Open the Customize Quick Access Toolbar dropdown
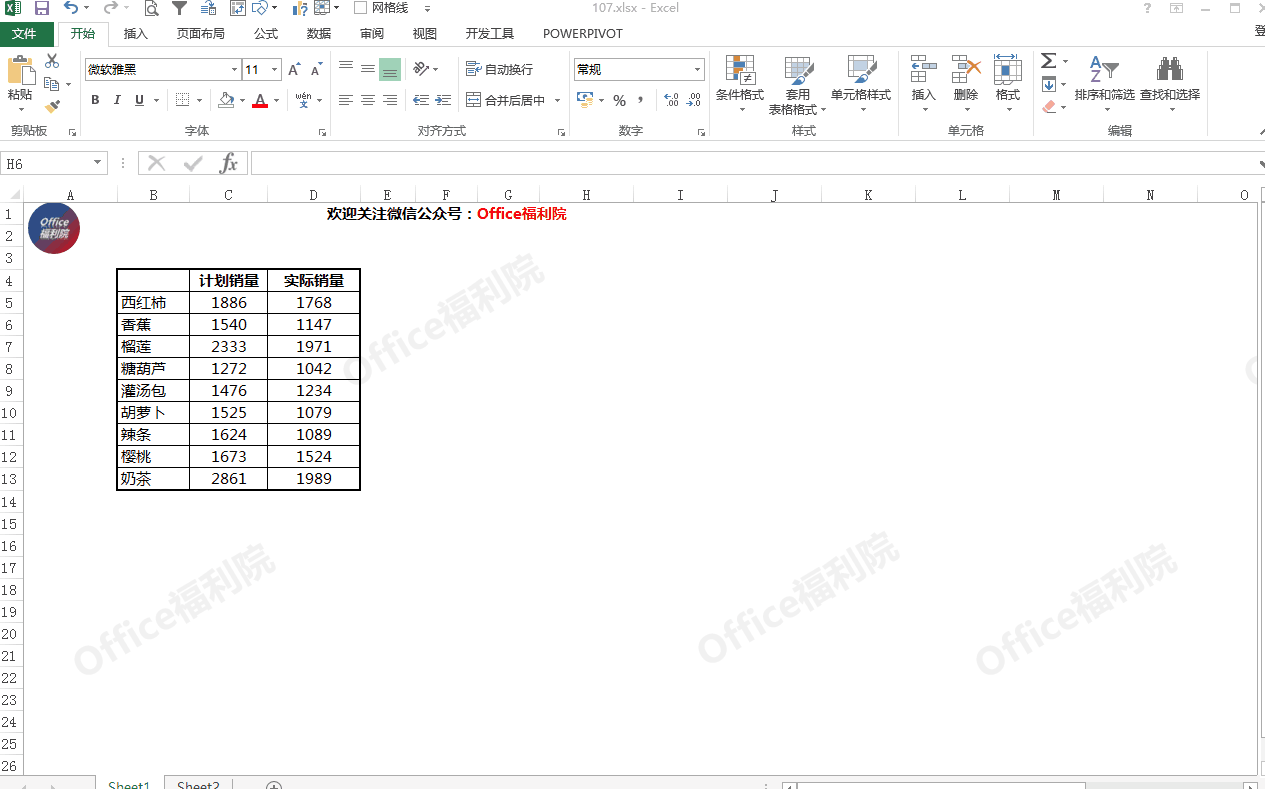This screenshot has height=789, width=1265. (x=427, y=8)
